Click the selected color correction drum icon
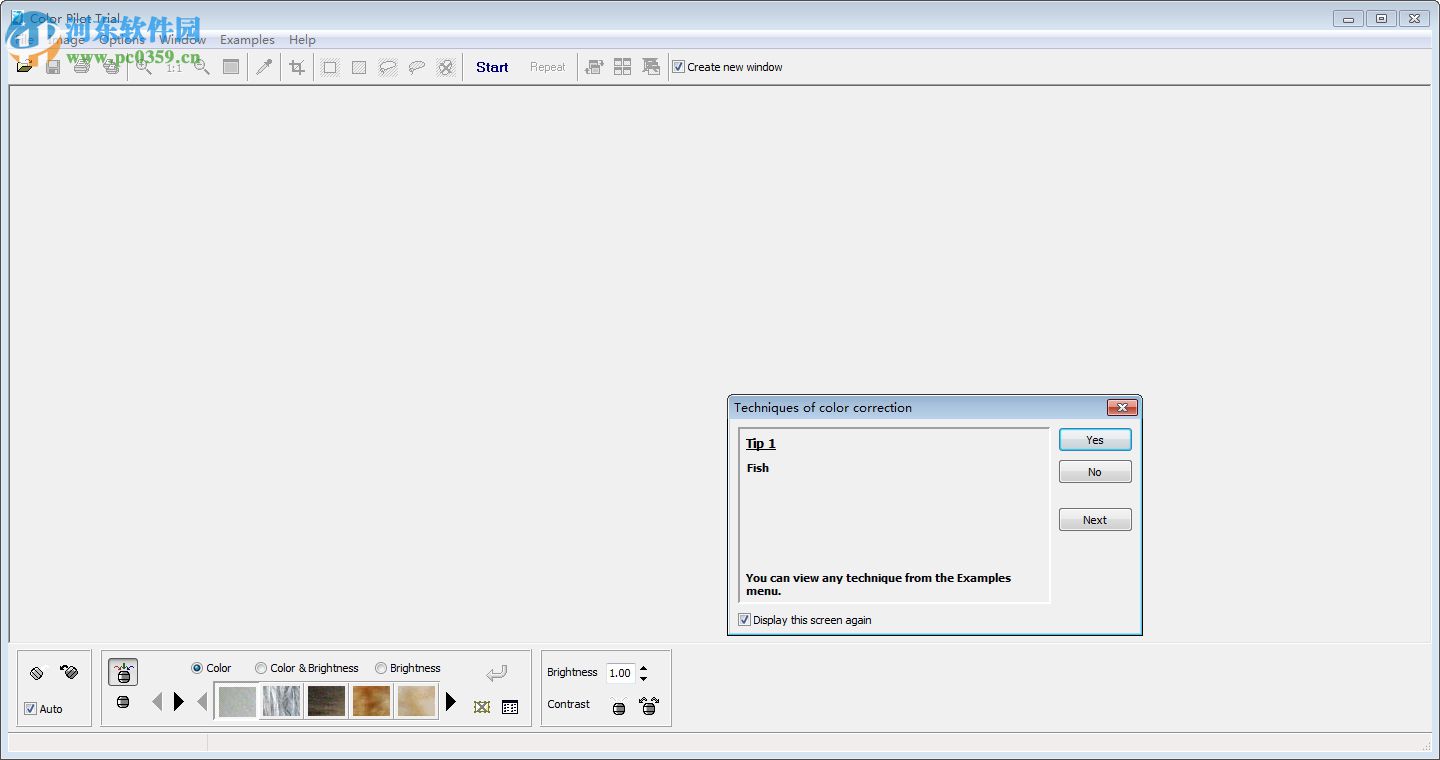Screen dimensions: 1440x760 (123, 672)
